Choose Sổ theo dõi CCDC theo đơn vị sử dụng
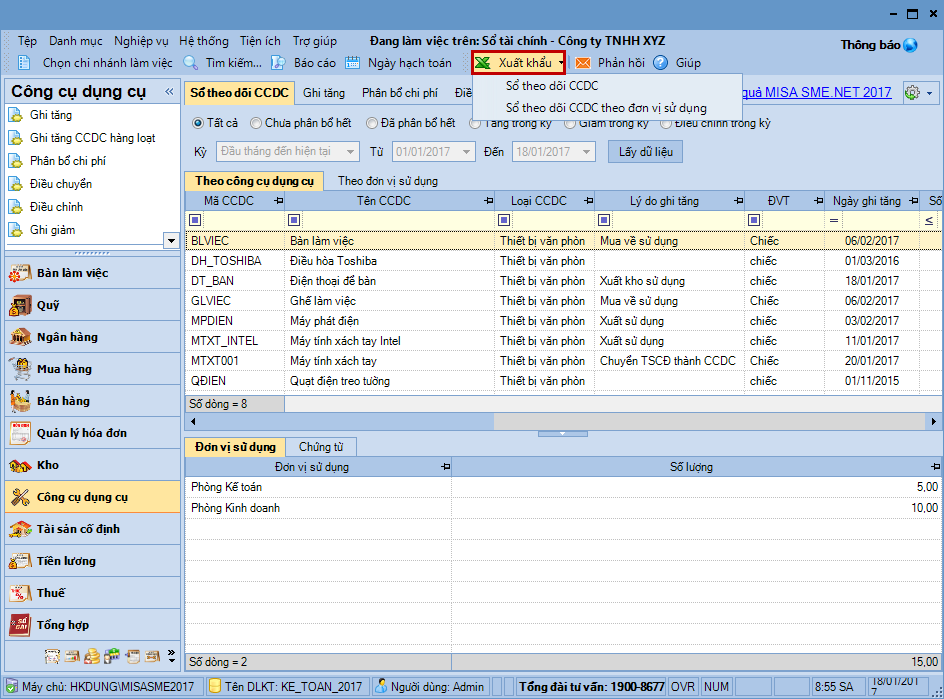 pyautogui.click(x=605, y=108)
